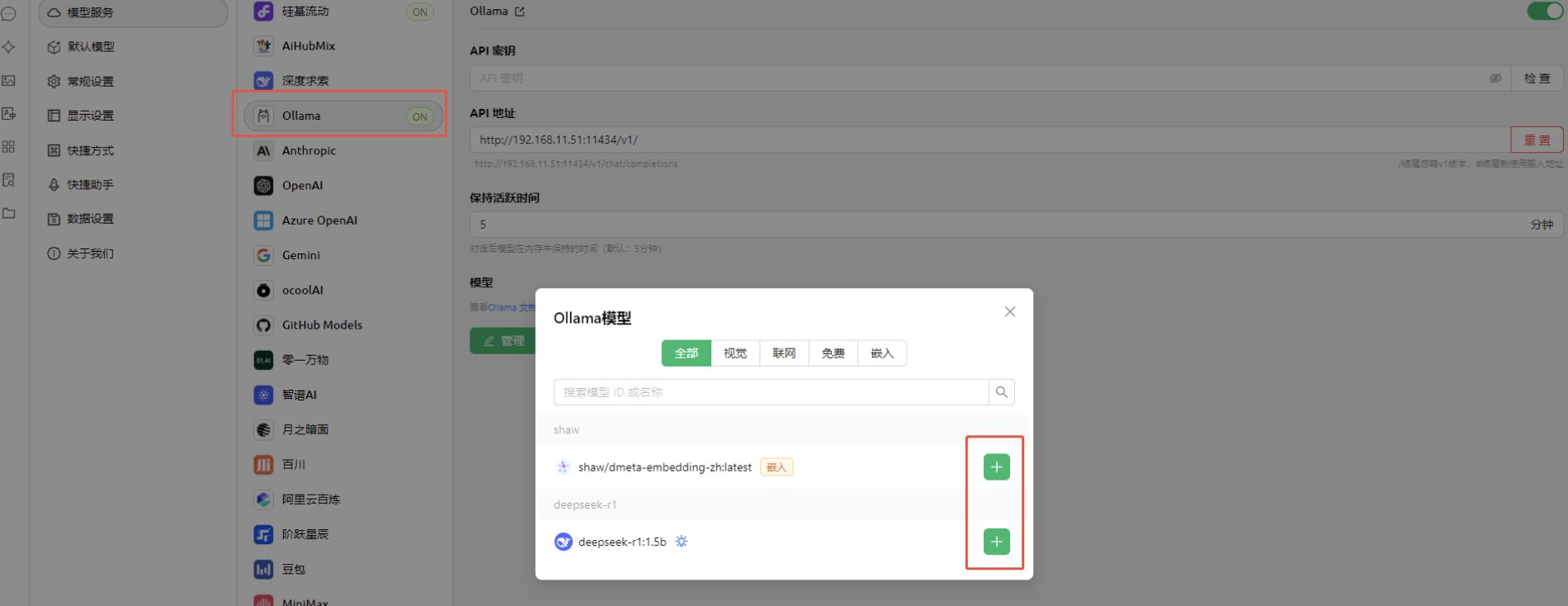
Task: Select the Ollama provider entry
Action: [x=343, y=116]
